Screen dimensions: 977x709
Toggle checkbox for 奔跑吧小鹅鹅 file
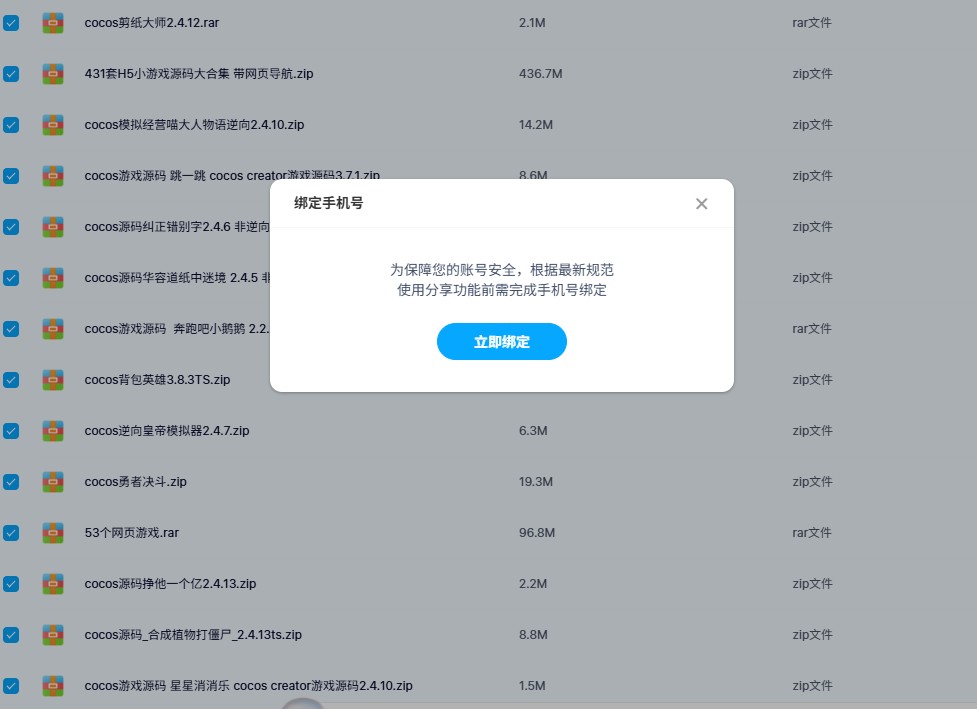click(11, 329)
